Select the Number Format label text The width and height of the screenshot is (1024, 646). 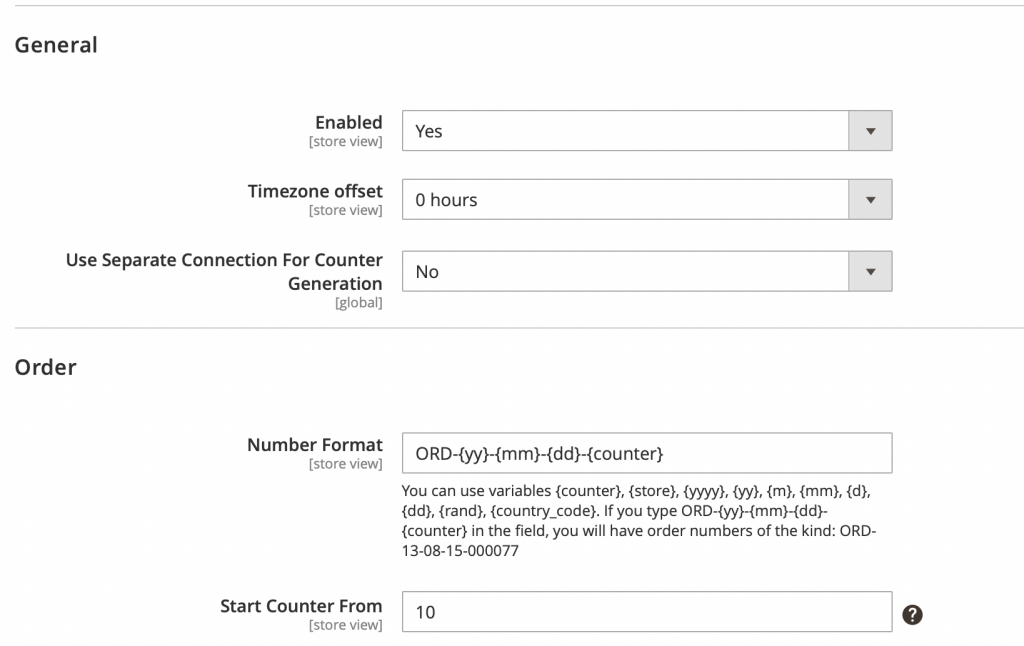tap(313, 444)
